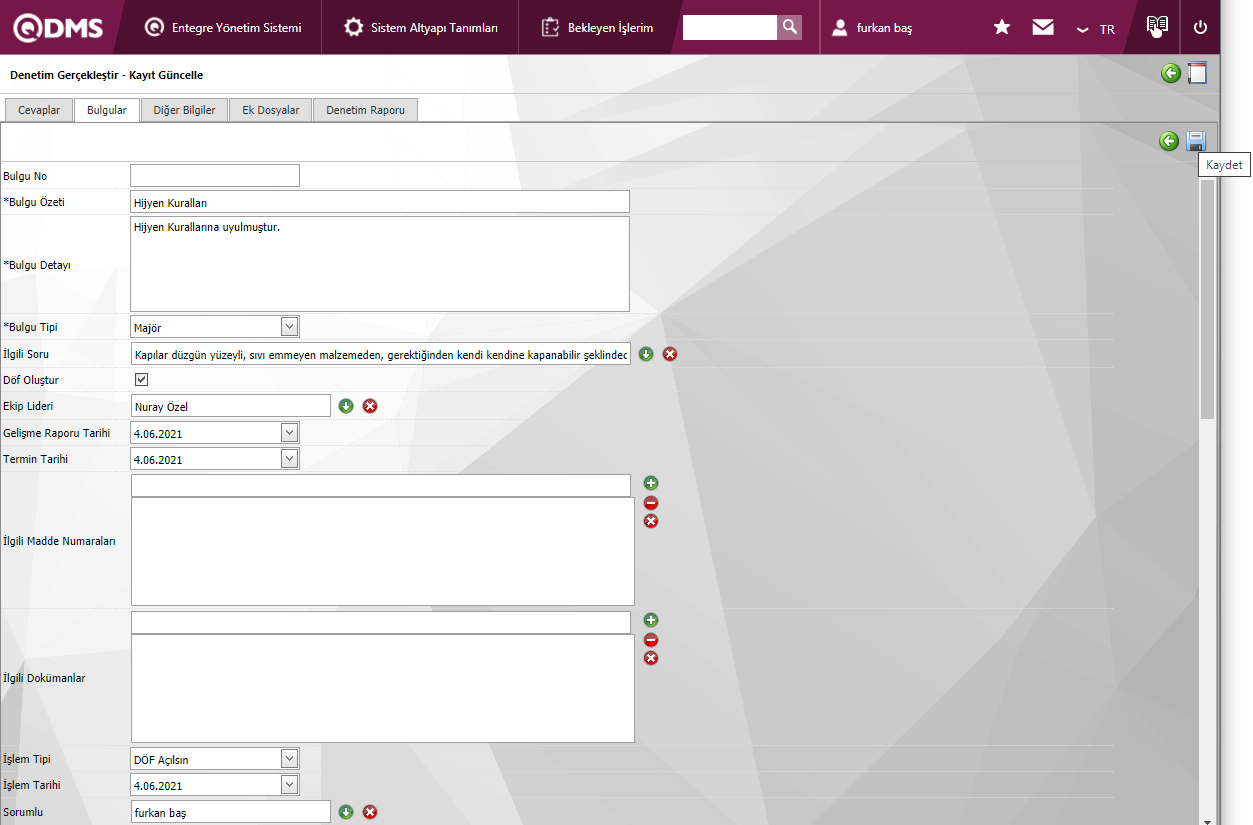Click the İlgili Madde Numaraları list box
1253x825 pixels.
[x=383, y=551]
